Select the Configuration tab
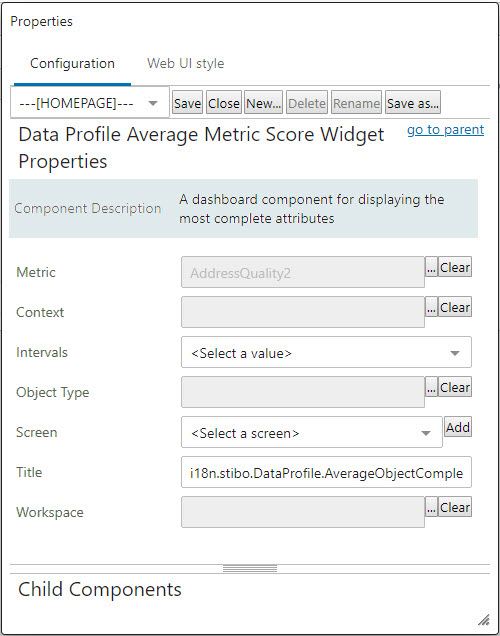The image size is (500, 636). [x=72, y=64]
